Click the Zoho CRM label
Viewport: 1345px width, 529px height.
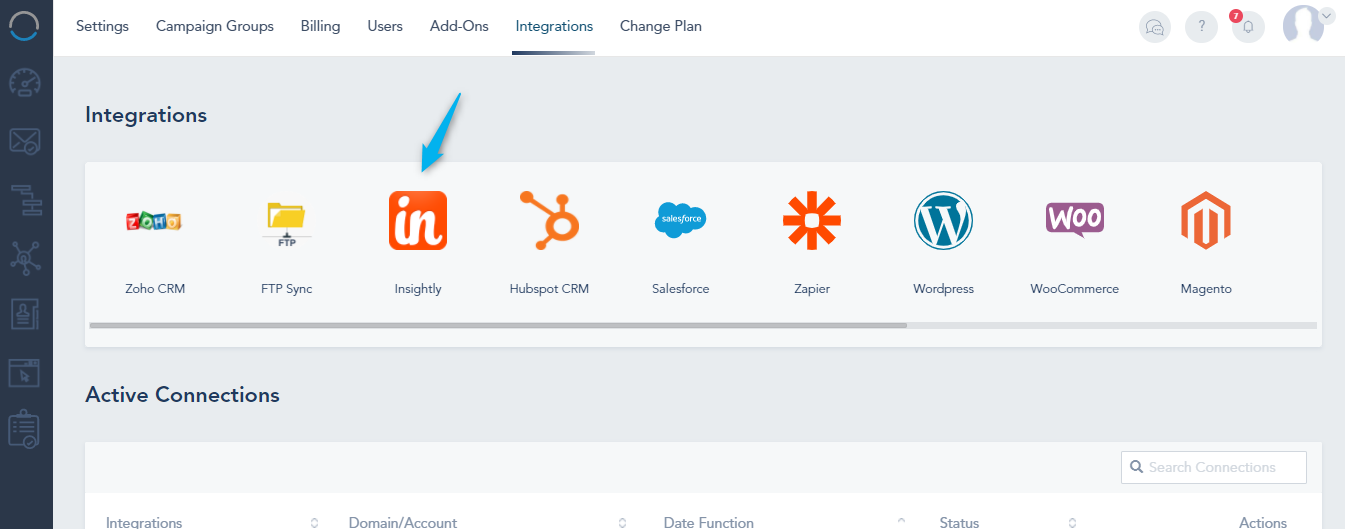click(x=155, y=288)
